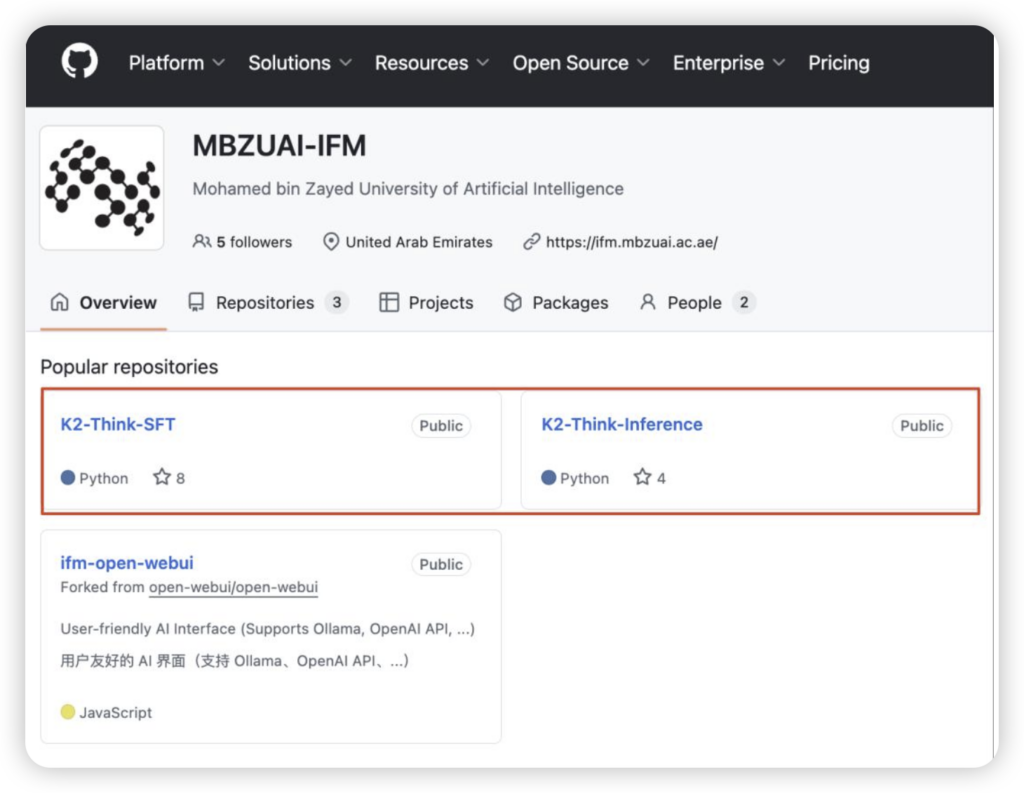The image size is (1024, 793).
Task: Click the star icon on K2-Think-SFT
Action: [x=161, y=477]
